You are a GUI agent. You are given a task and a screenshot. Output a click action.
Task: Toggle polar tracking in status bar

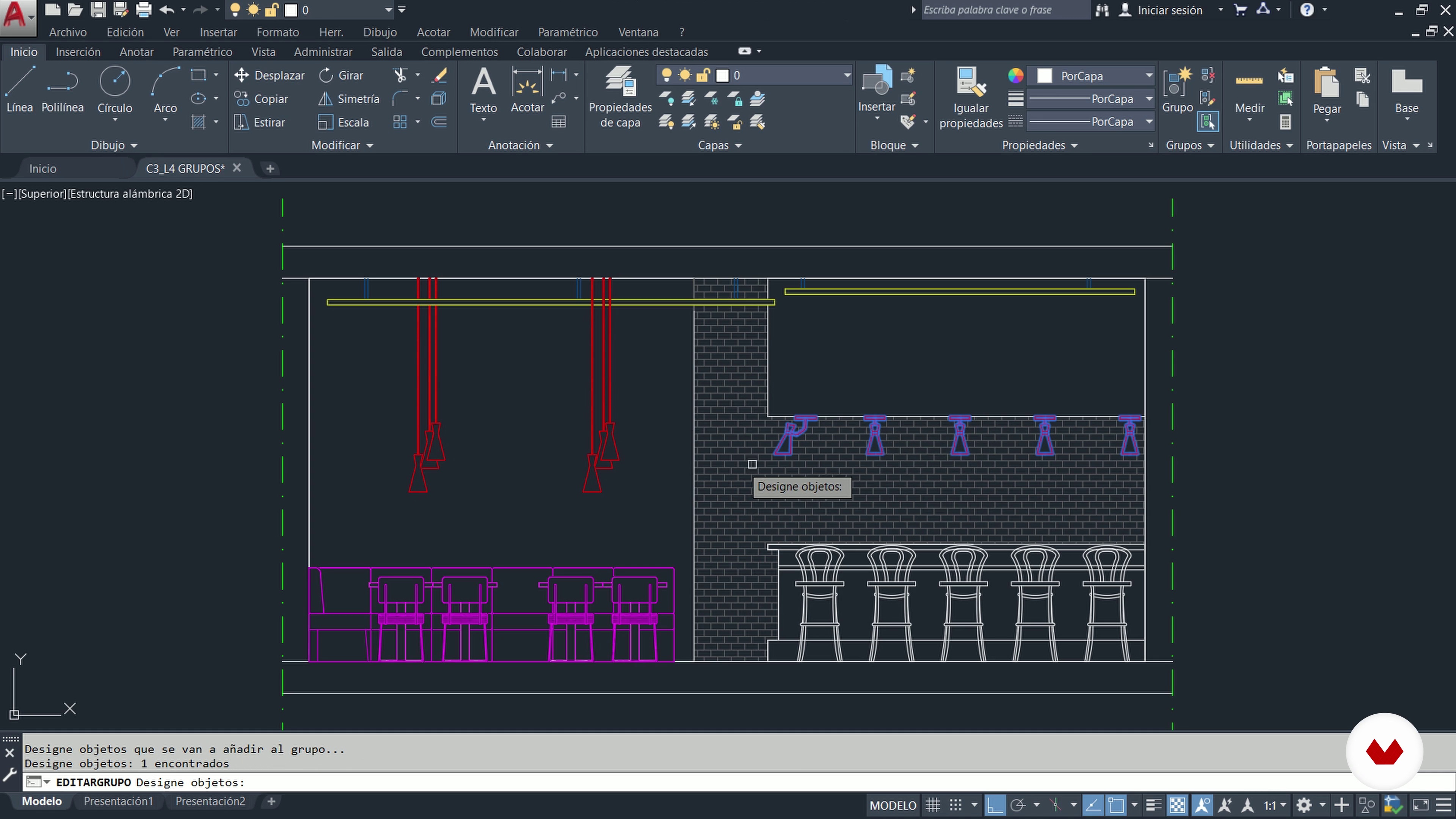(1017, 805)
